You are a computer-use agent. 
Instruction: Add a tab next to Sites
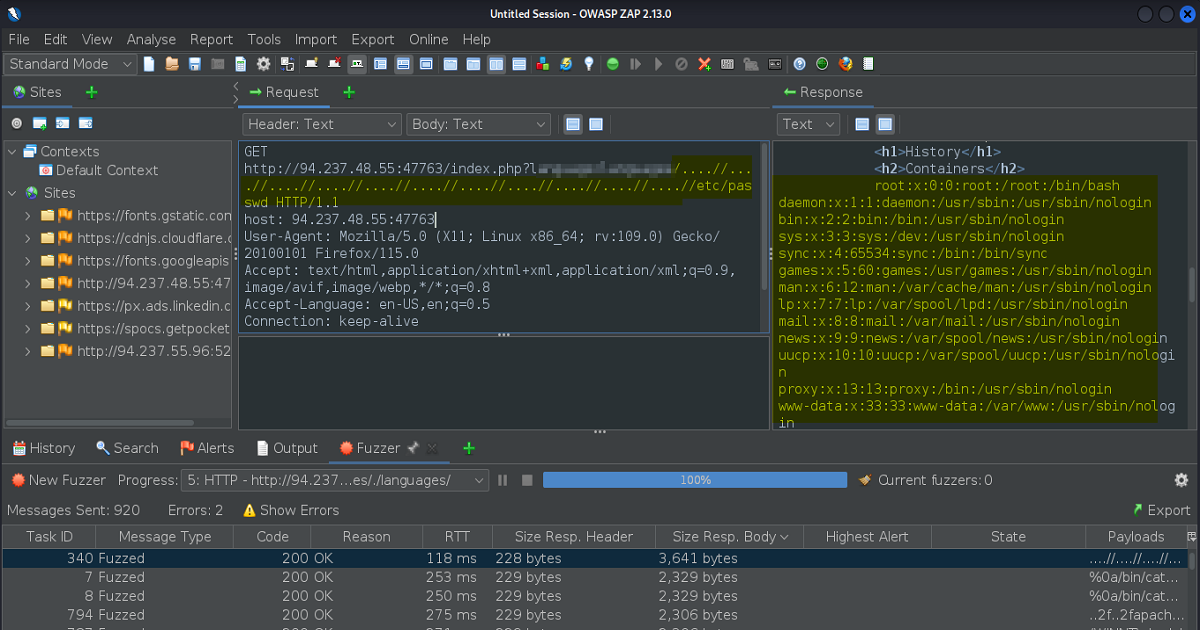point(92,92)
